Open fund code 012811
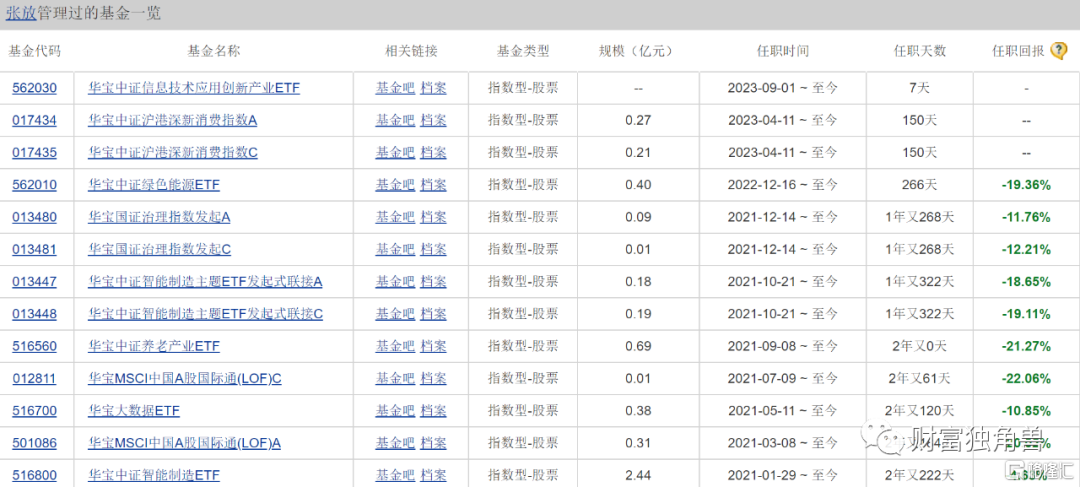 click(34, 378)
